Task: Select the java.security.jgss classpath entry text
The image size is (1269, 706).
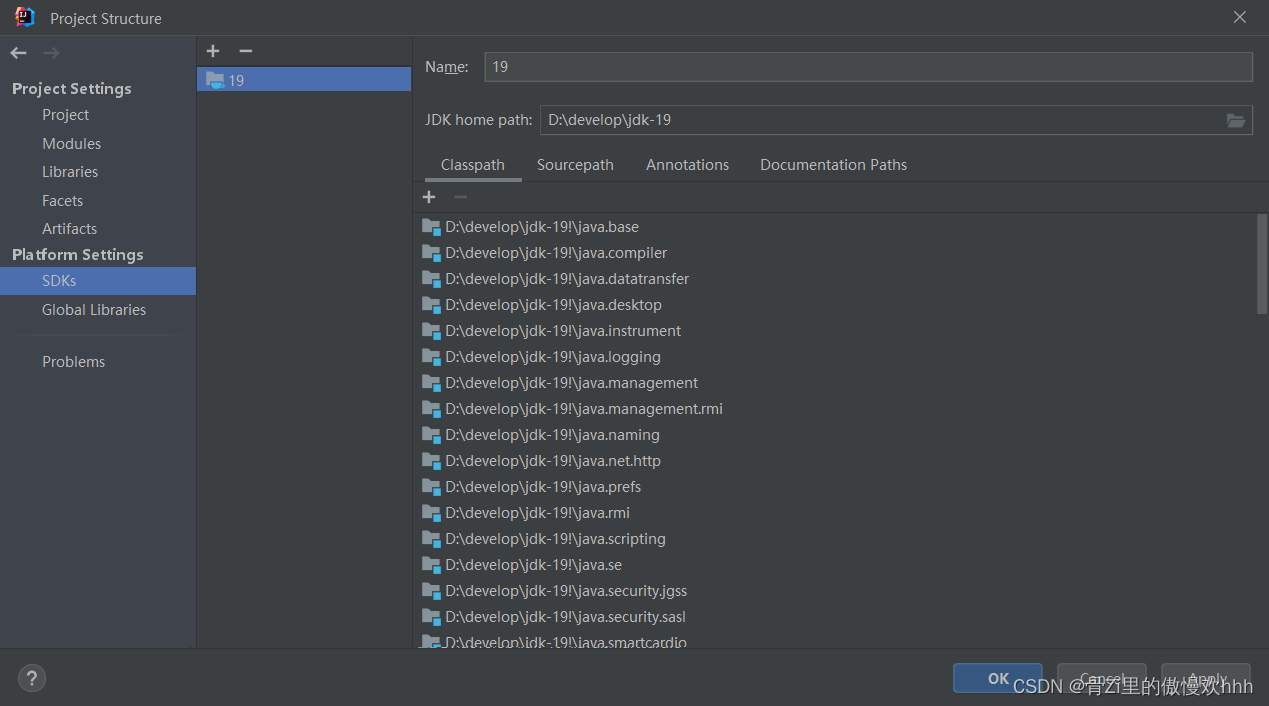Action: 566,591
